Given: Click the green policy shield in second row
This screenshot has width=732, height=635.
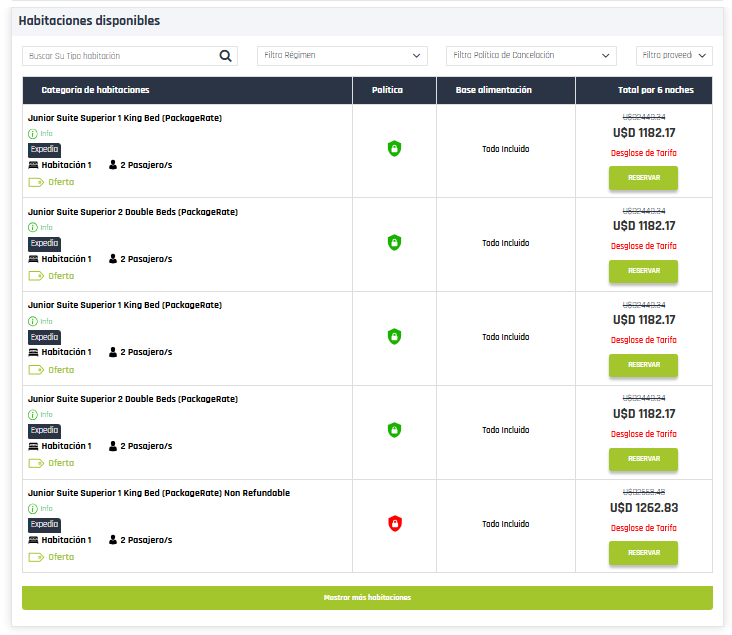Looking at the screenshot, I should (394, 242).
